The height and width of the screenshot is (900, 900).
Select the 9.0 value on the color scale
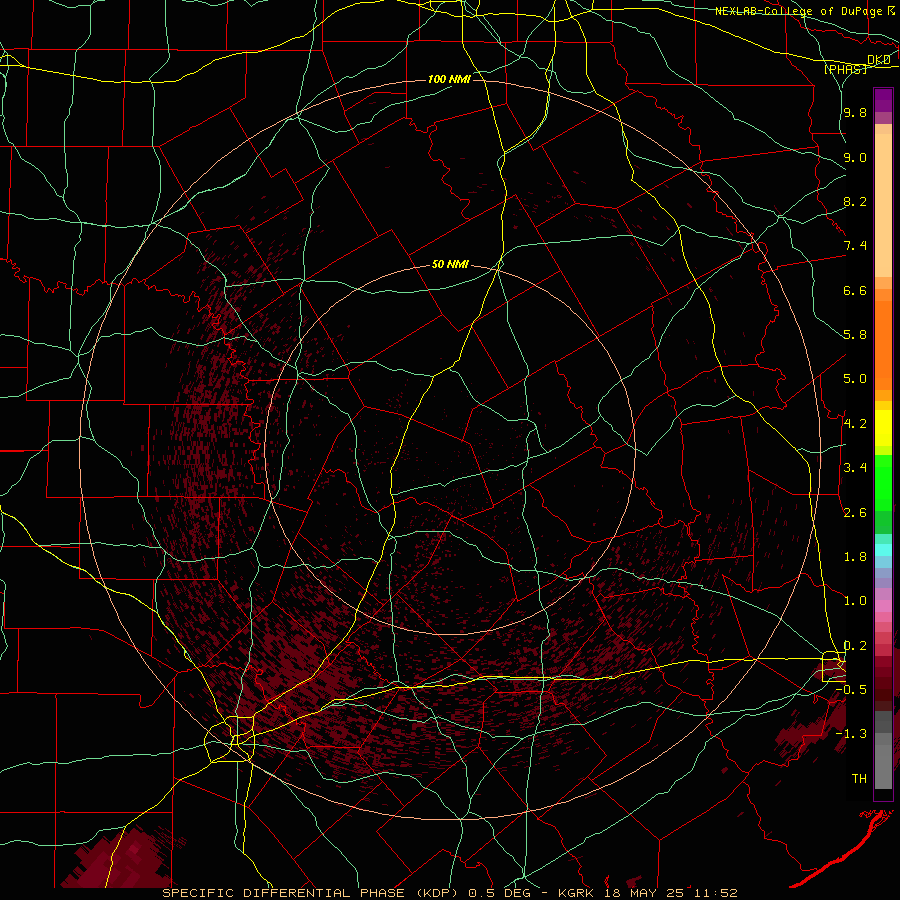coord(855,157)
